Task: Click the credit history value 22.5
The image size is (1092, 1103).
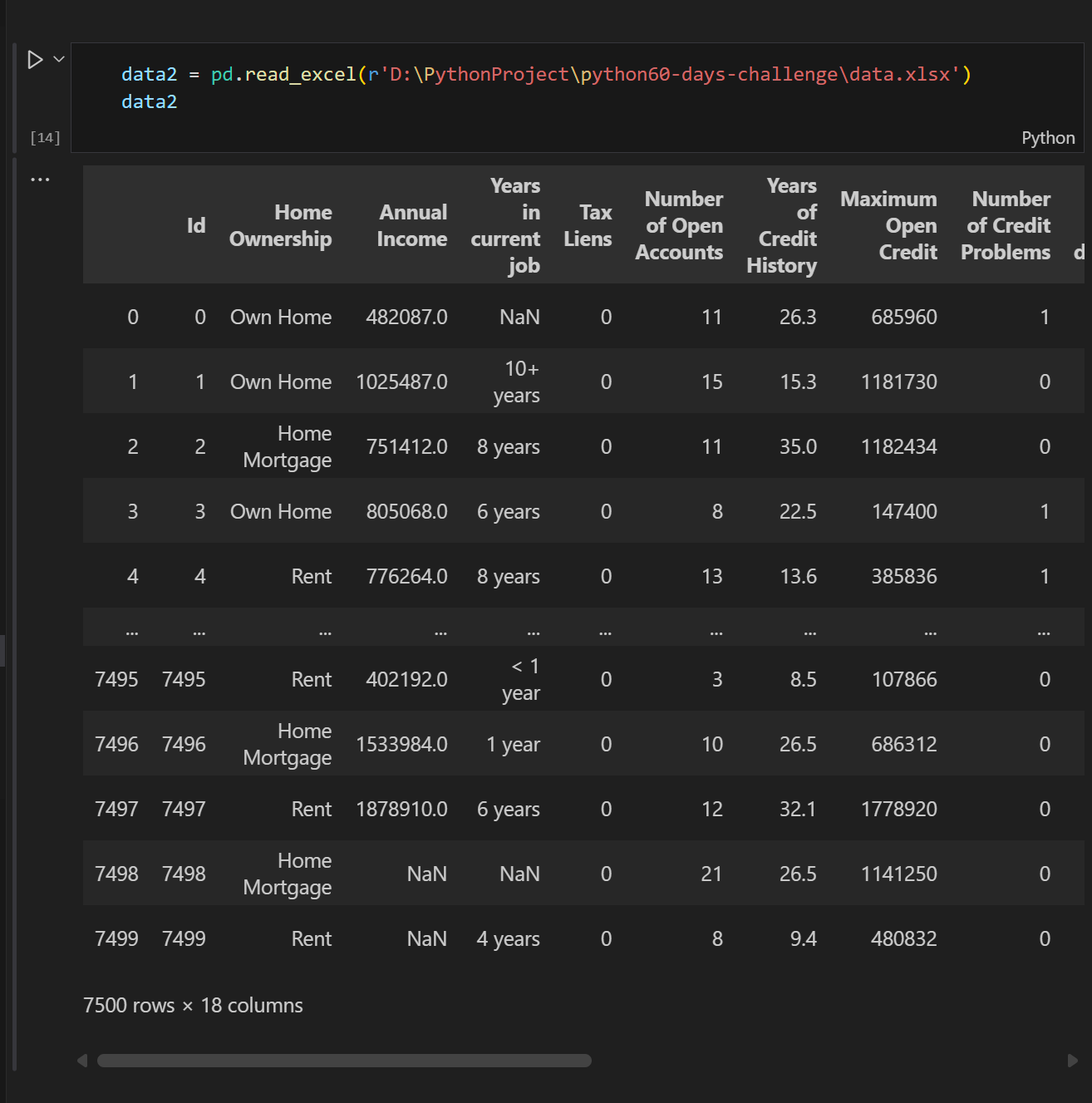Action: click(798, 512)
